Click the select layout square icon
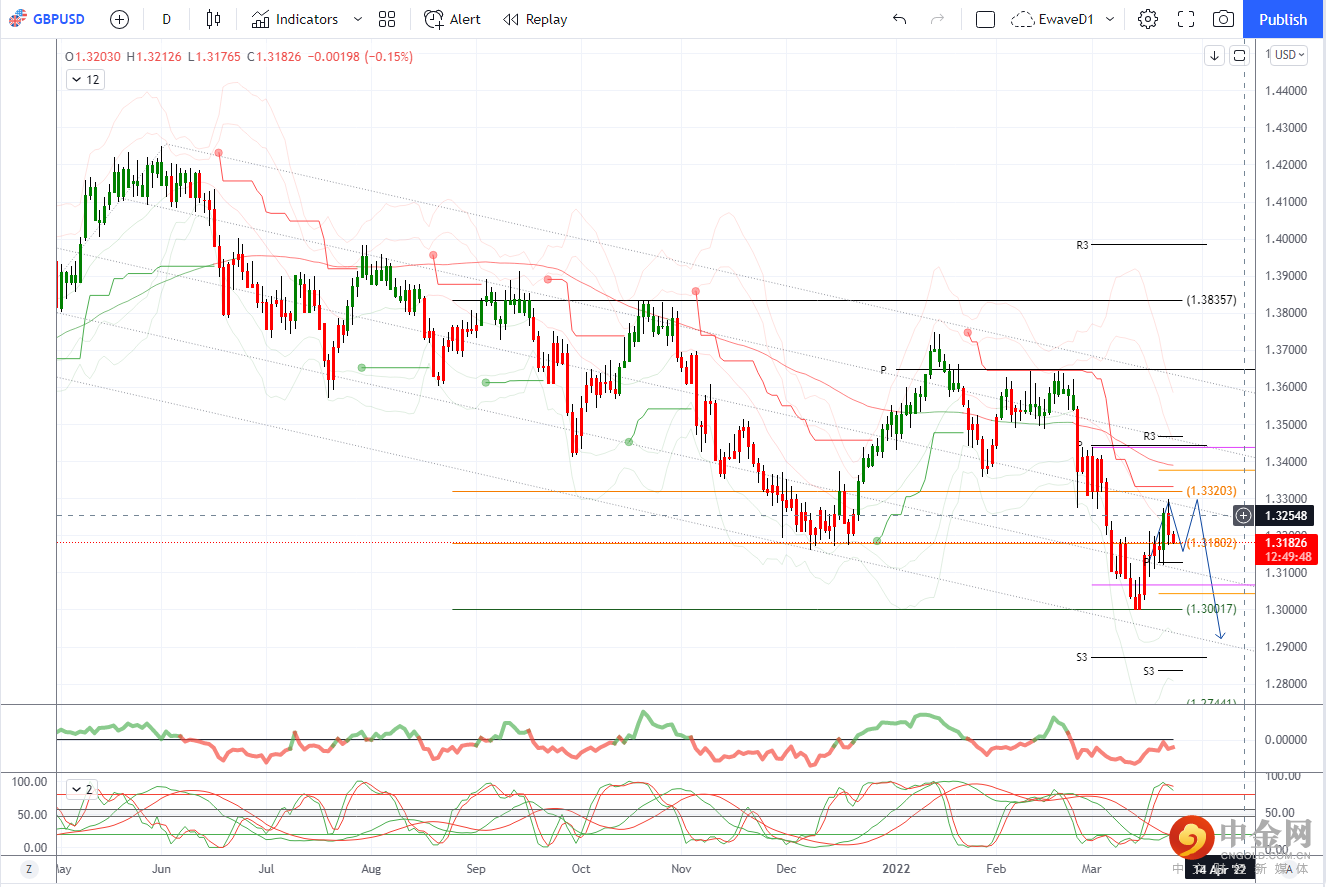 pos(985,19)
